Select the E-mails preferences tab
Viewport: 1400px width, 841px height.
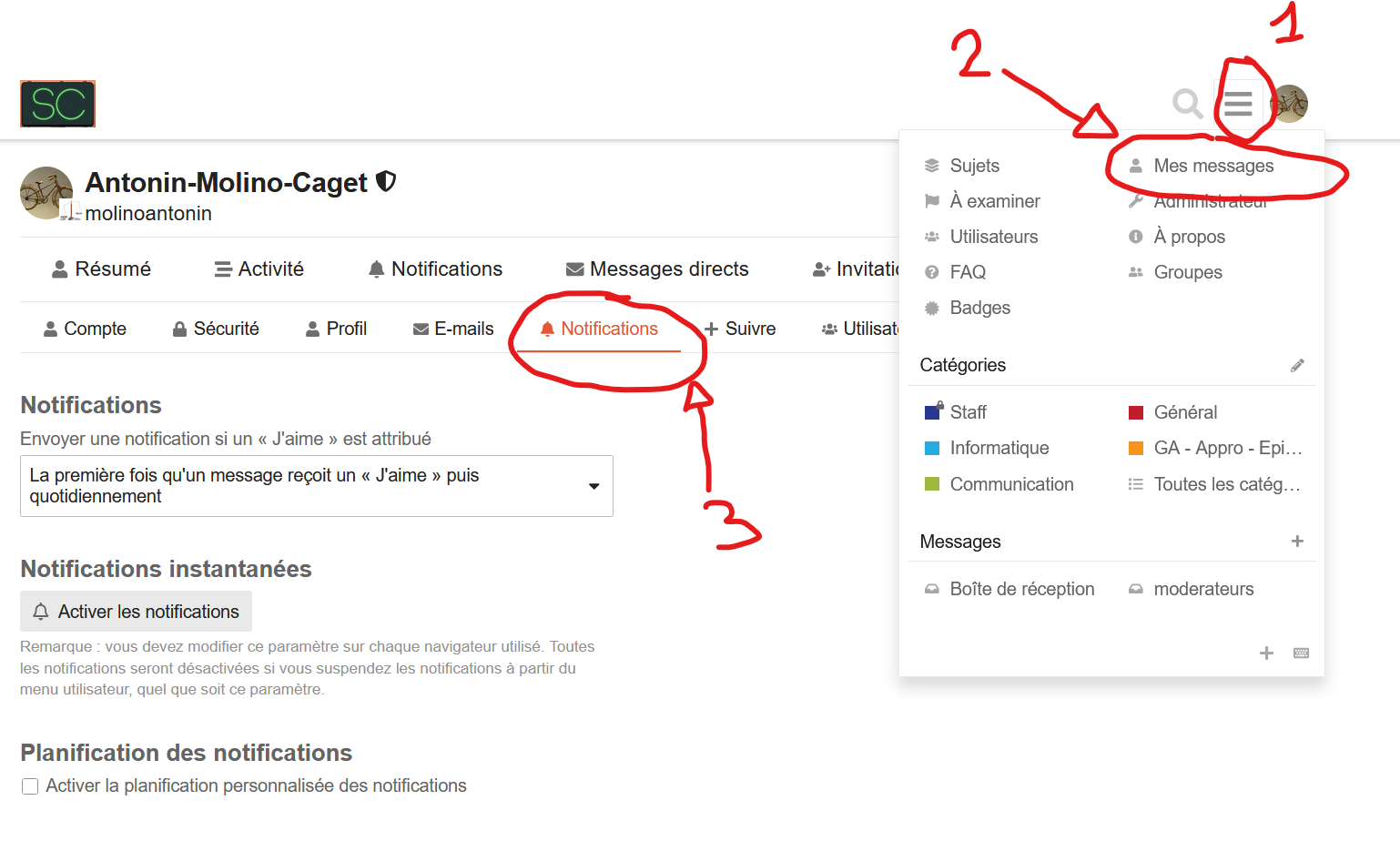[x=453, y=329]
